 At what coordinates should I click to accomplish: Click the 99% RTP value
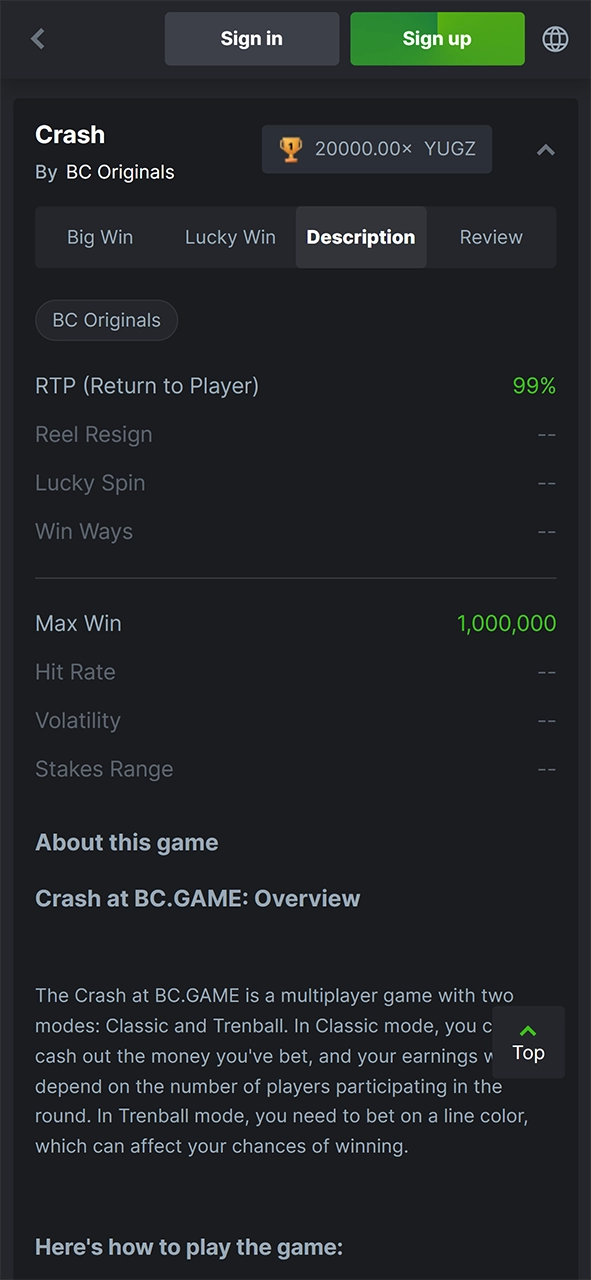(533, 385)
